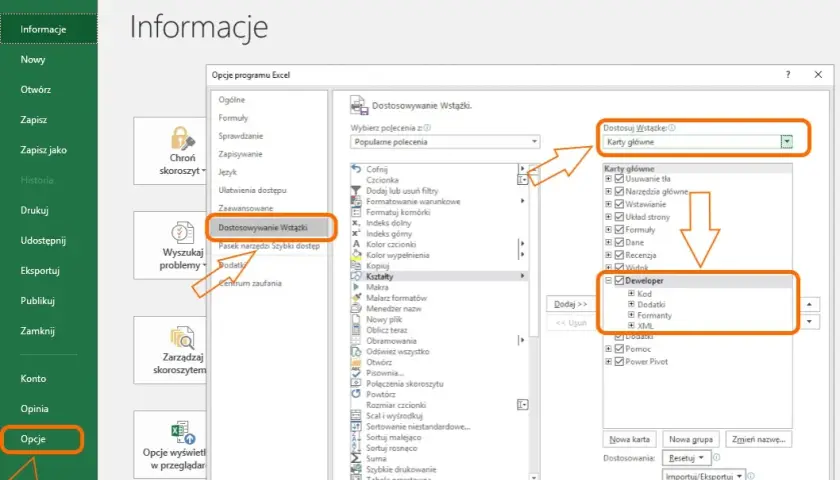Toggle the Recenzja tab checkbox
This screenshot has height=480, width=840.
click(x=619, y=255)
